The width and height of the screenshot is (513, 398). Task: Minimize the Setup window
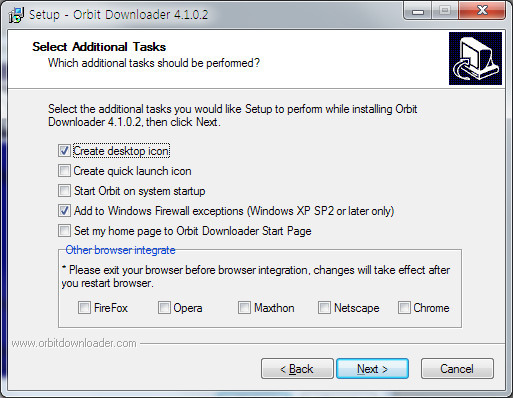click(418, 11)
